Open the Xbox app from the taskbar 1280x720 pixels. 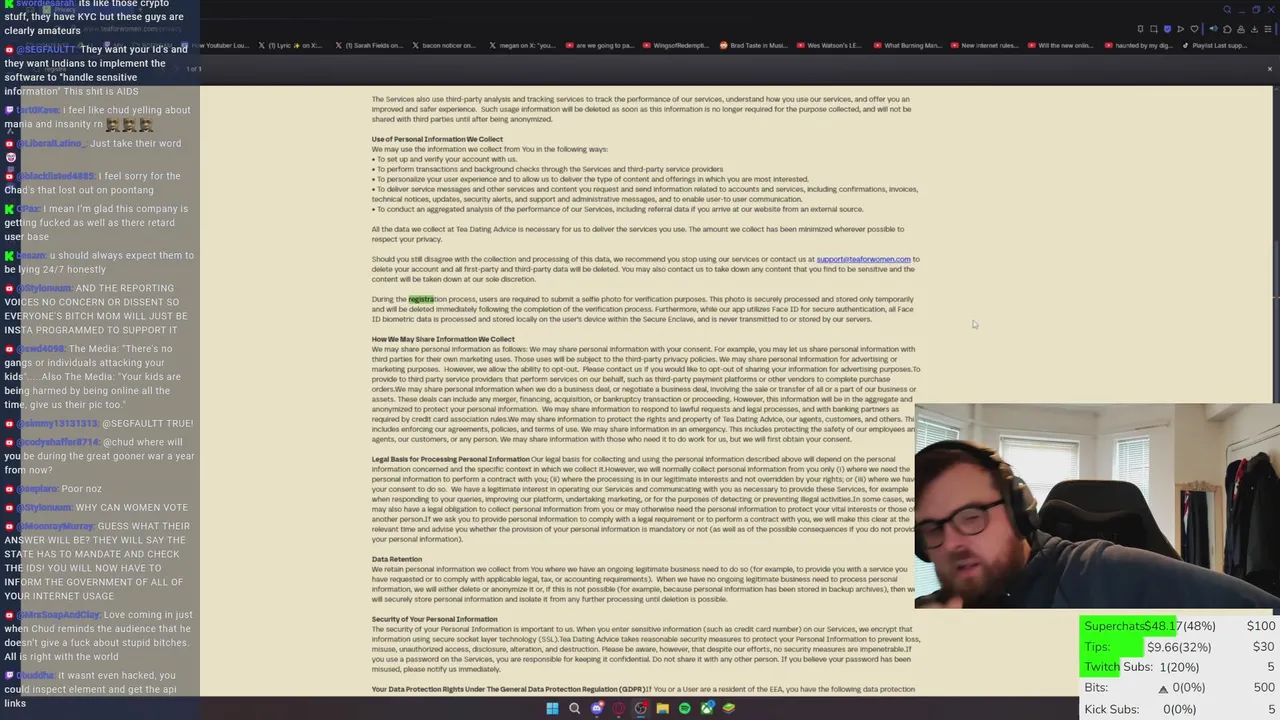(707, 708)
